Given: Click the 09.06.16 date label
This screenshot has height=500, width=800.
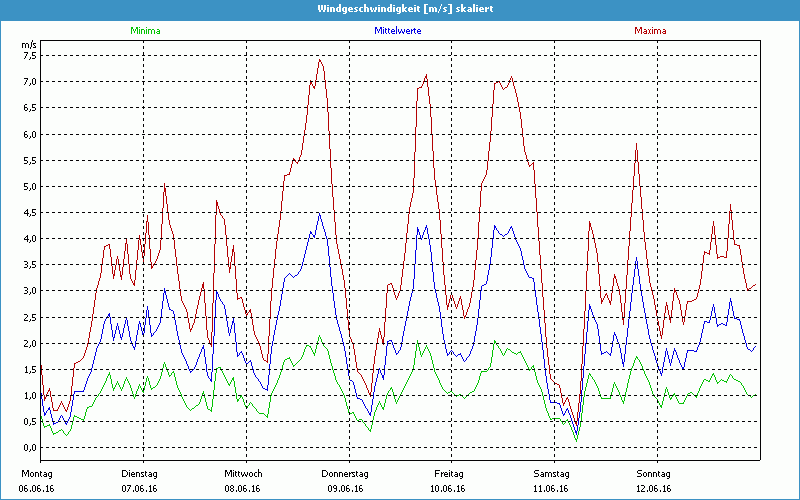Looking at the screenshot, I should 345,489.
